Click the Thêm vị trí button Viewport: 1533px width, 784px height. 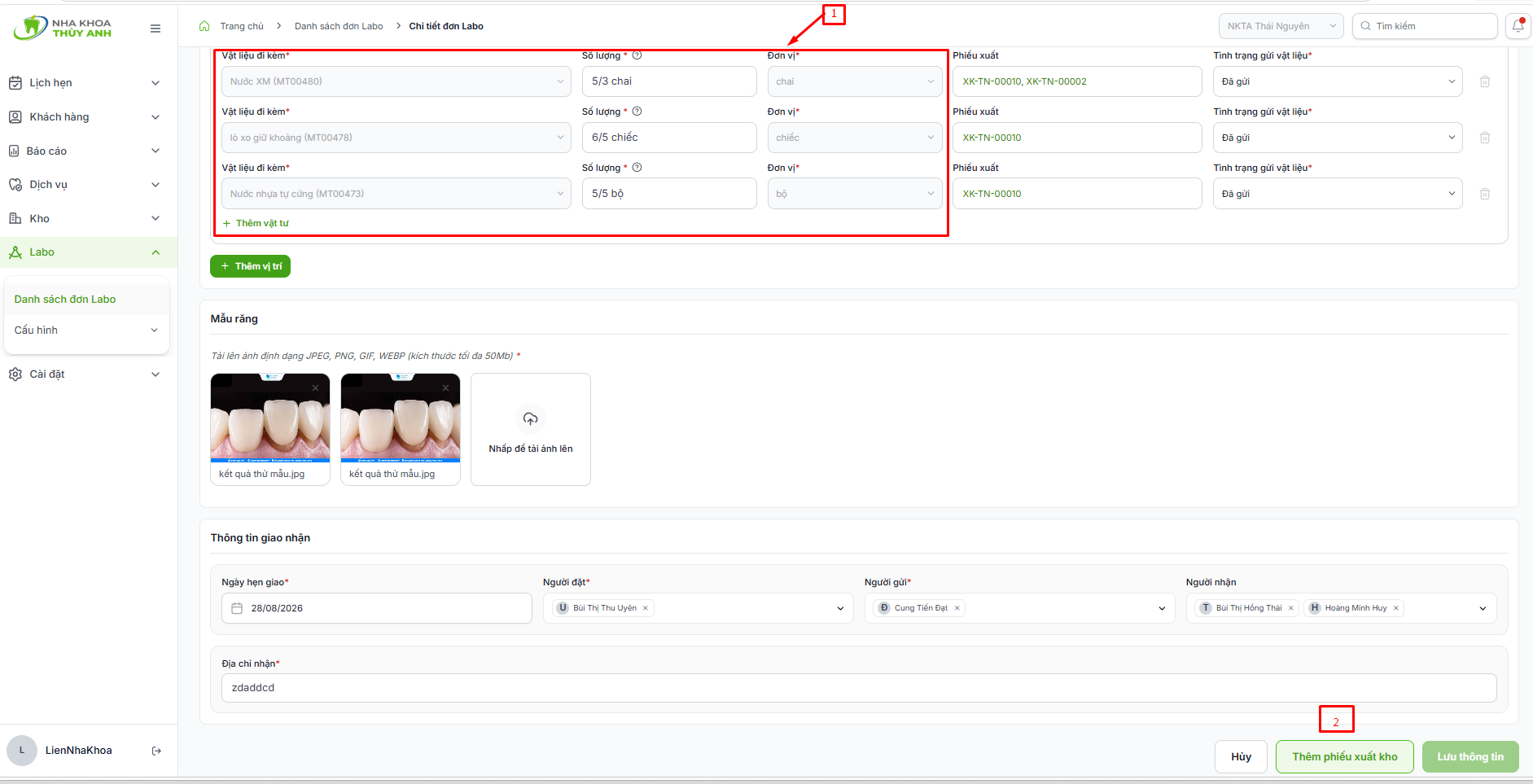(250, 266)
